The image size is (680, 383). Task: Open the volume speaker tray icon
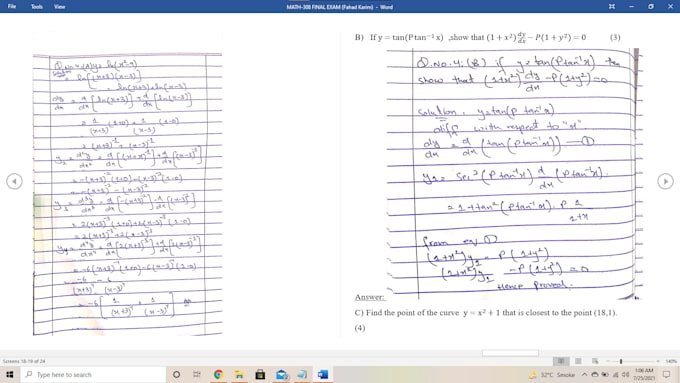625,374
